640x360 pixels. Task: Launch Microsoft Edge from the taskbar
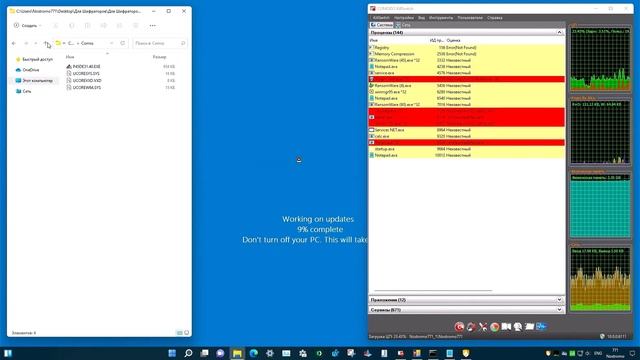pos(253,353)
